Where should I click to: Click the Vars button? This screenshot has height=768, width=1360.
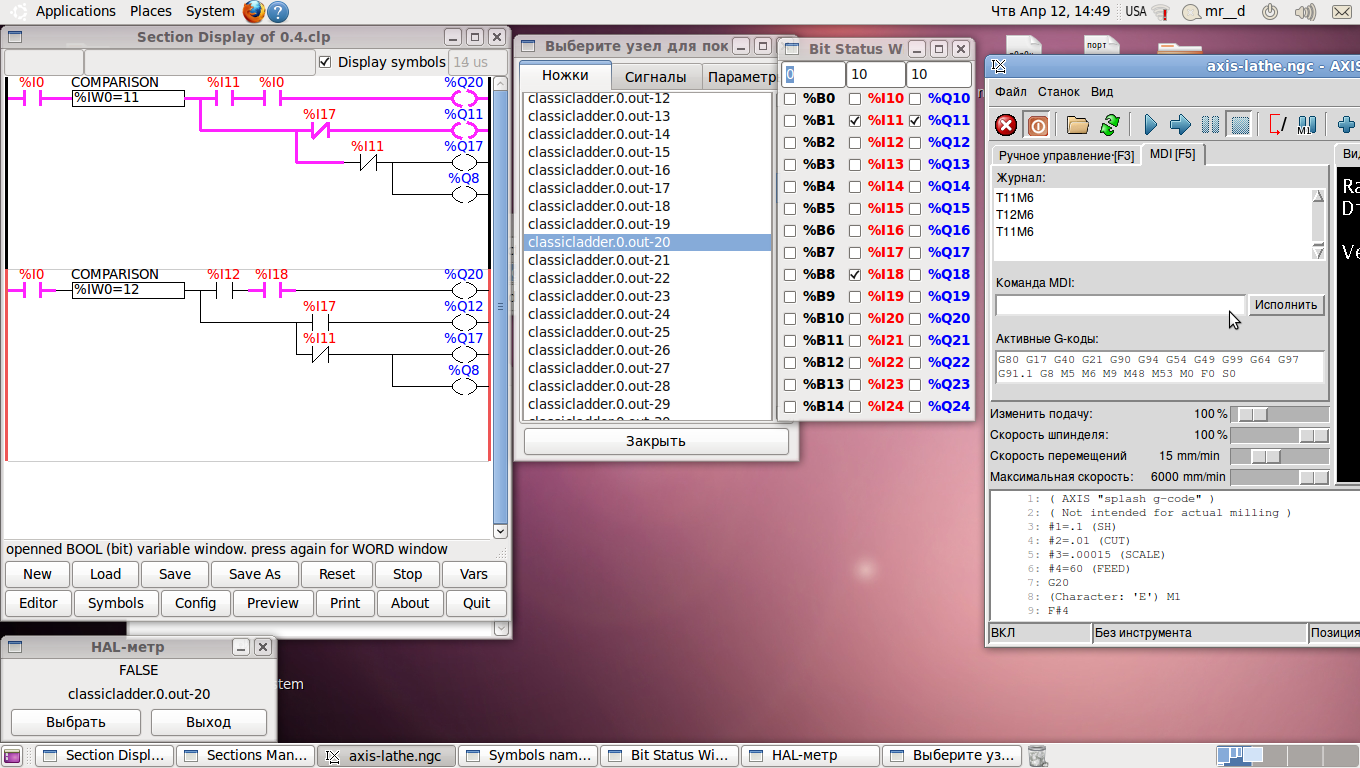coord(474,574)
